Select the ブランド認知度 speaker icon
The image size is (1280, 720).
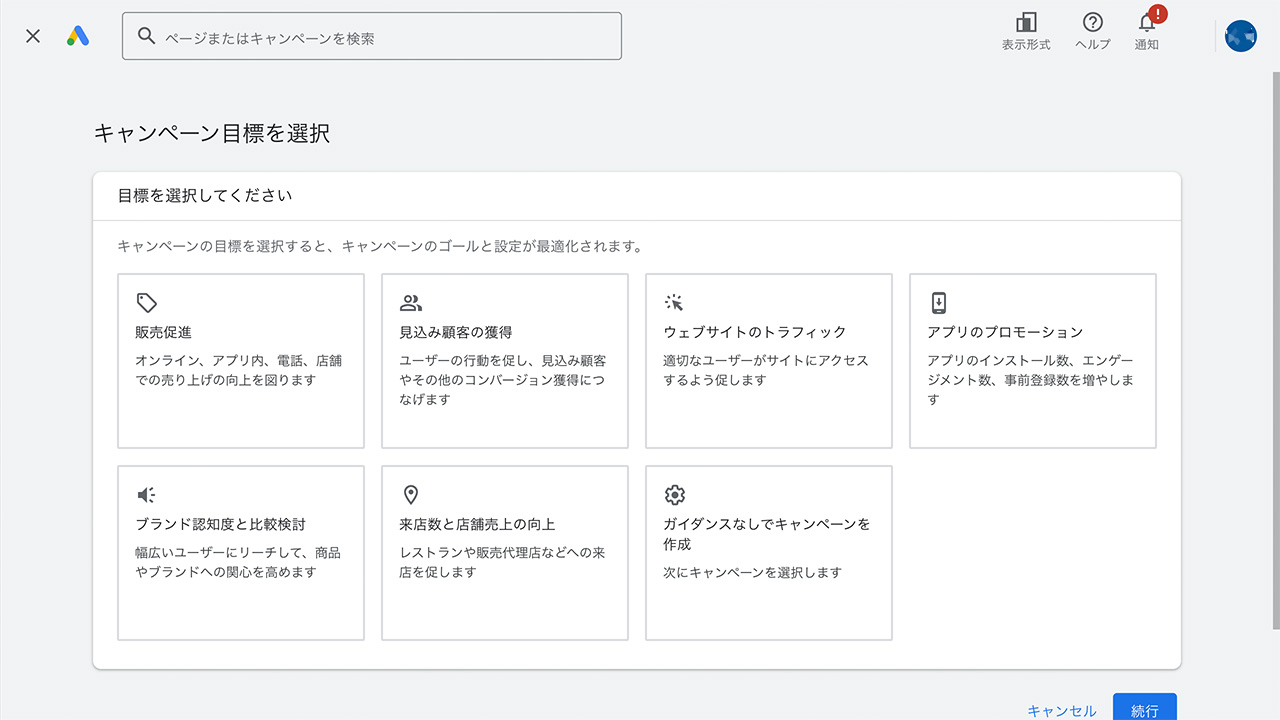pos(146,494)
